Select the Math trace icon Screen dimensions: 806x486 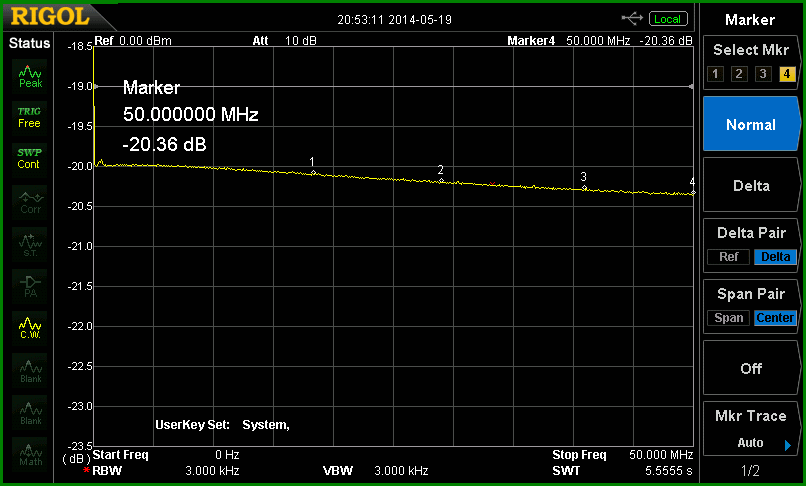point(30,455)
